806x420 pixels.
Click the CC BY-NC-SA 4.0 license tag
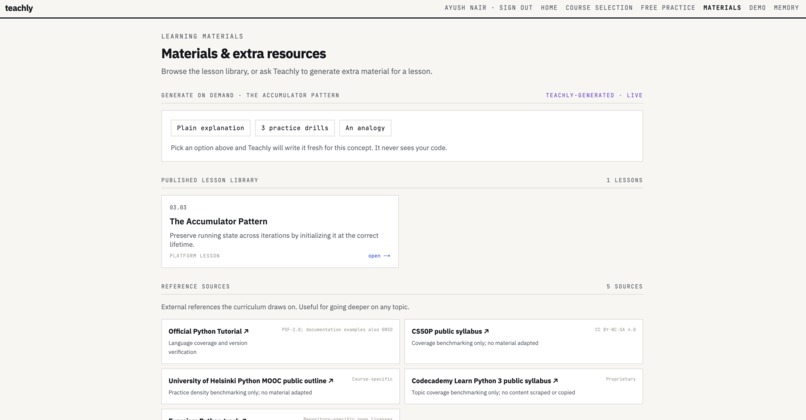pos(615,330)
